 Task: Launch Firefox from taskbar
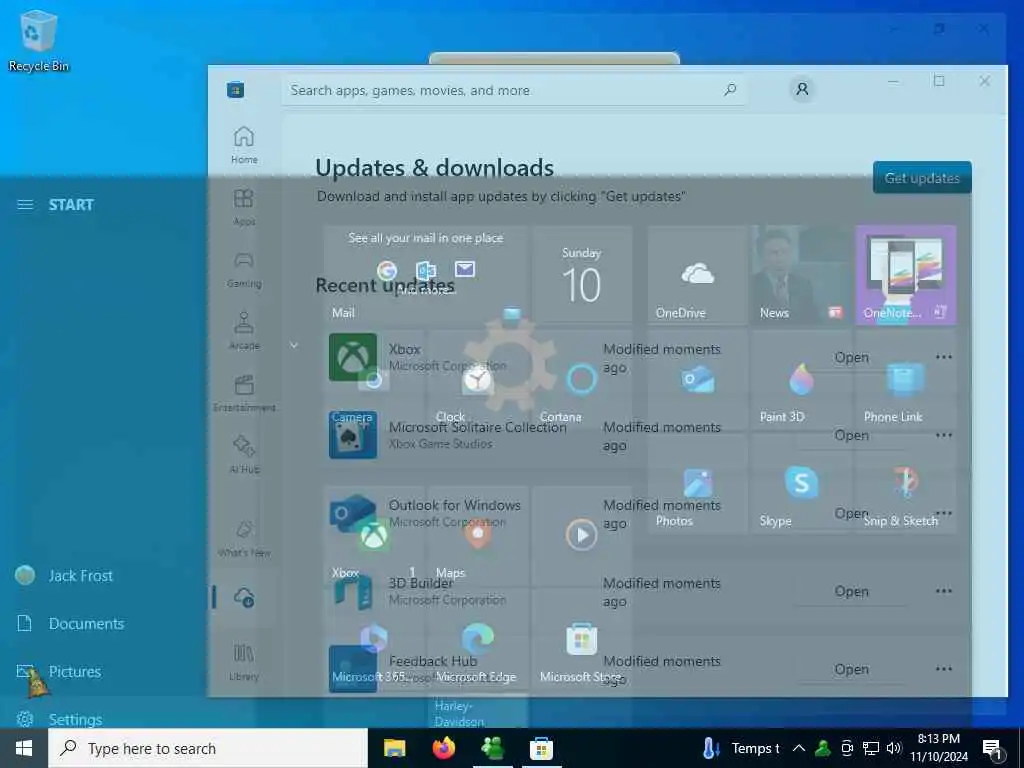[443, 748]
